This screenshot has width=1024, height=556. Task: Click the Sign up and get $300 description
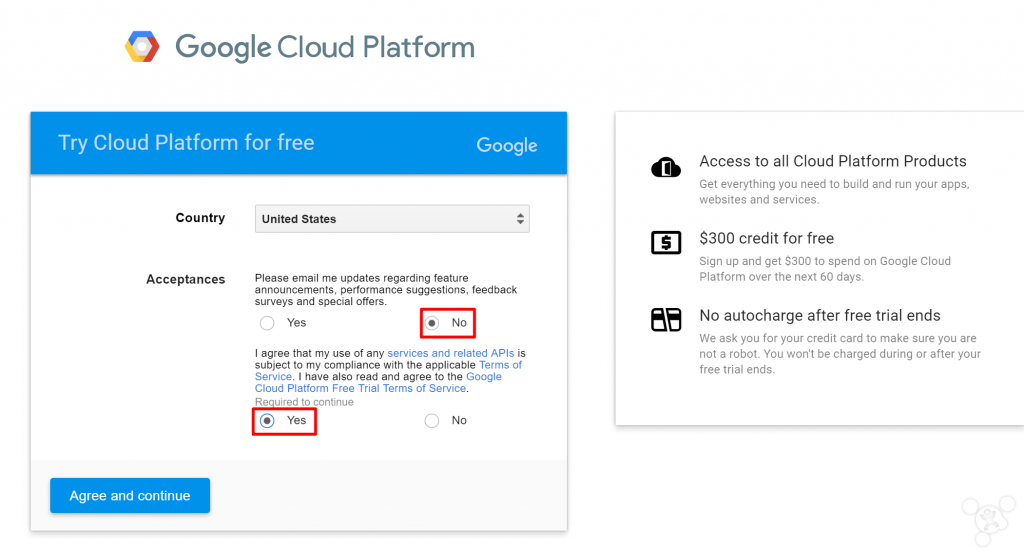825,269
